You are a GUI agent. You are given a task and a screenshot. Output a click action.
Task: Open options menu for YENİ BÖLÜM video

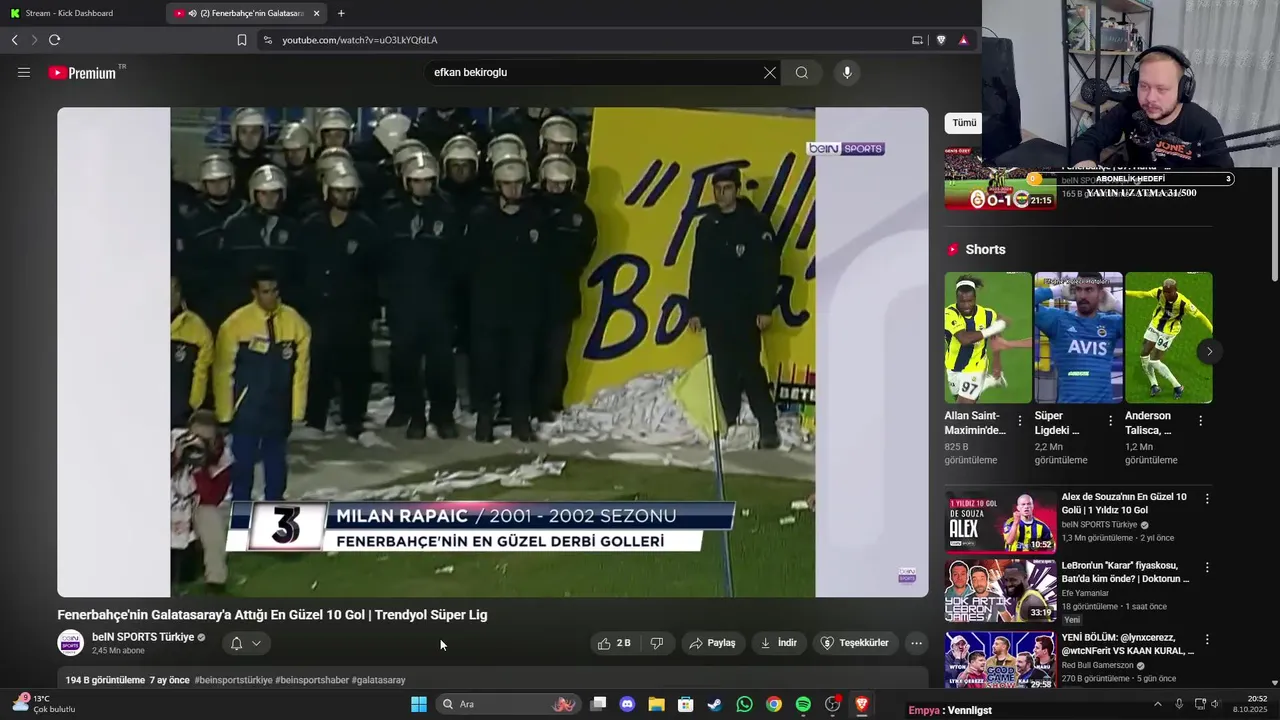tap(1207, 639)
